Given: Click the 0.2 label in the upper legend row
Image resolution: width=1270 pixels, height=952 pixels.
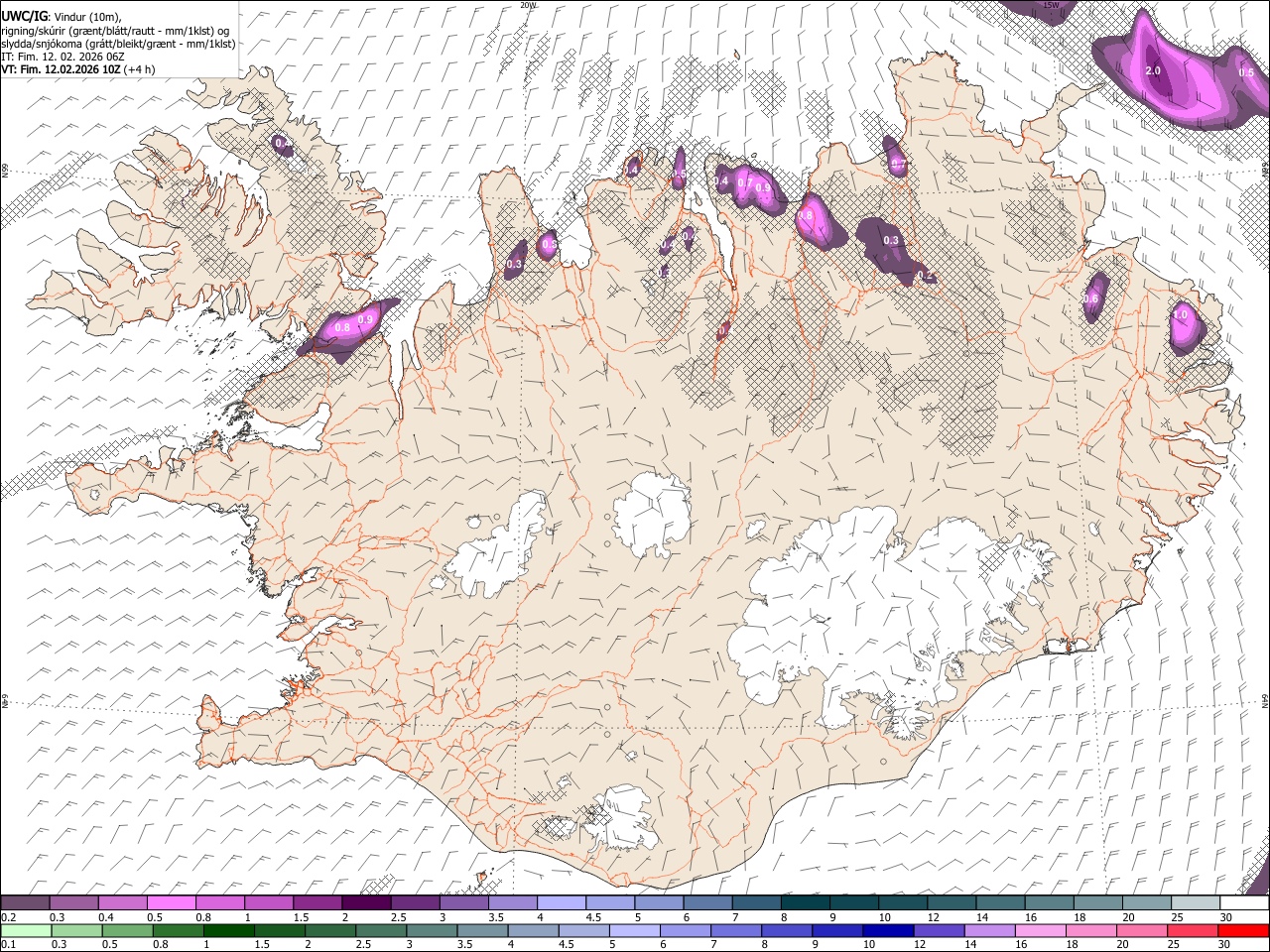Looking at the screenshot, I should tap(9, 917).
